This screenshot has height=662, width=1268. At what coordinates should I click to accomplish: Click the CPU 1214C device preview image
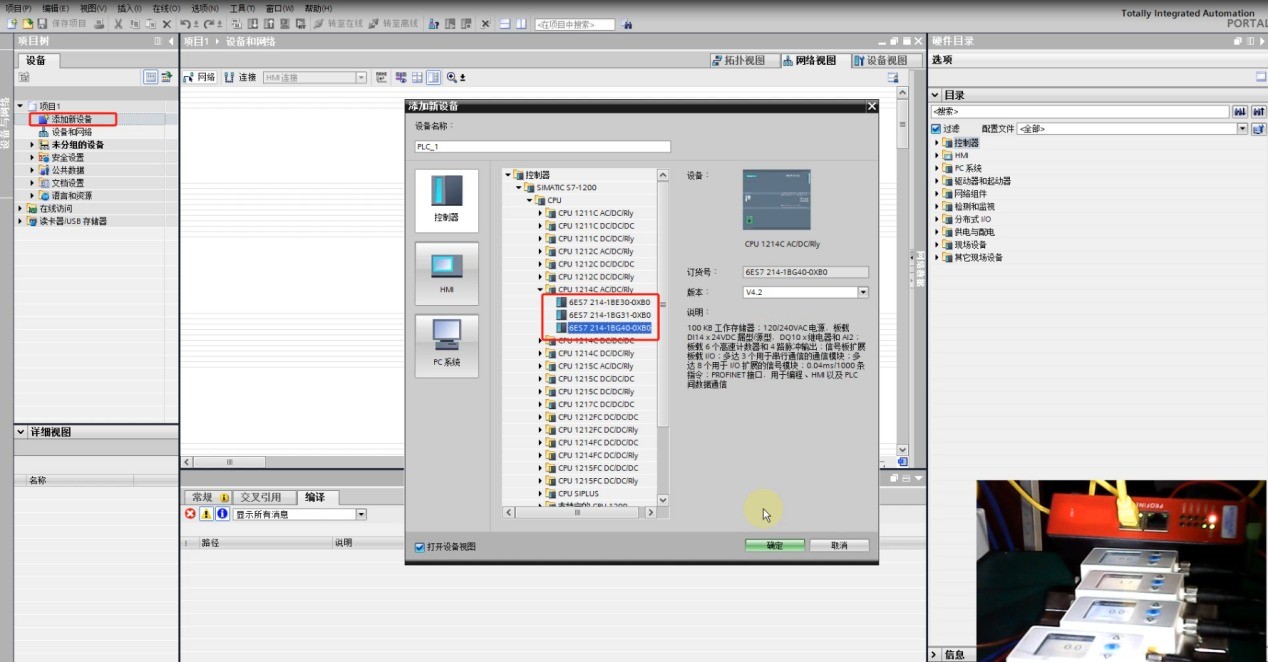tap(776, 201)
